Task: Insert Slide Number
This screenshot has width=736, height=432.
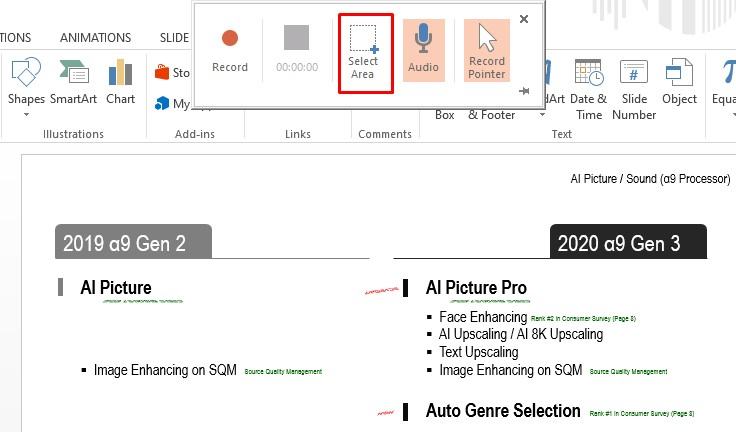Action: point(634,89)
